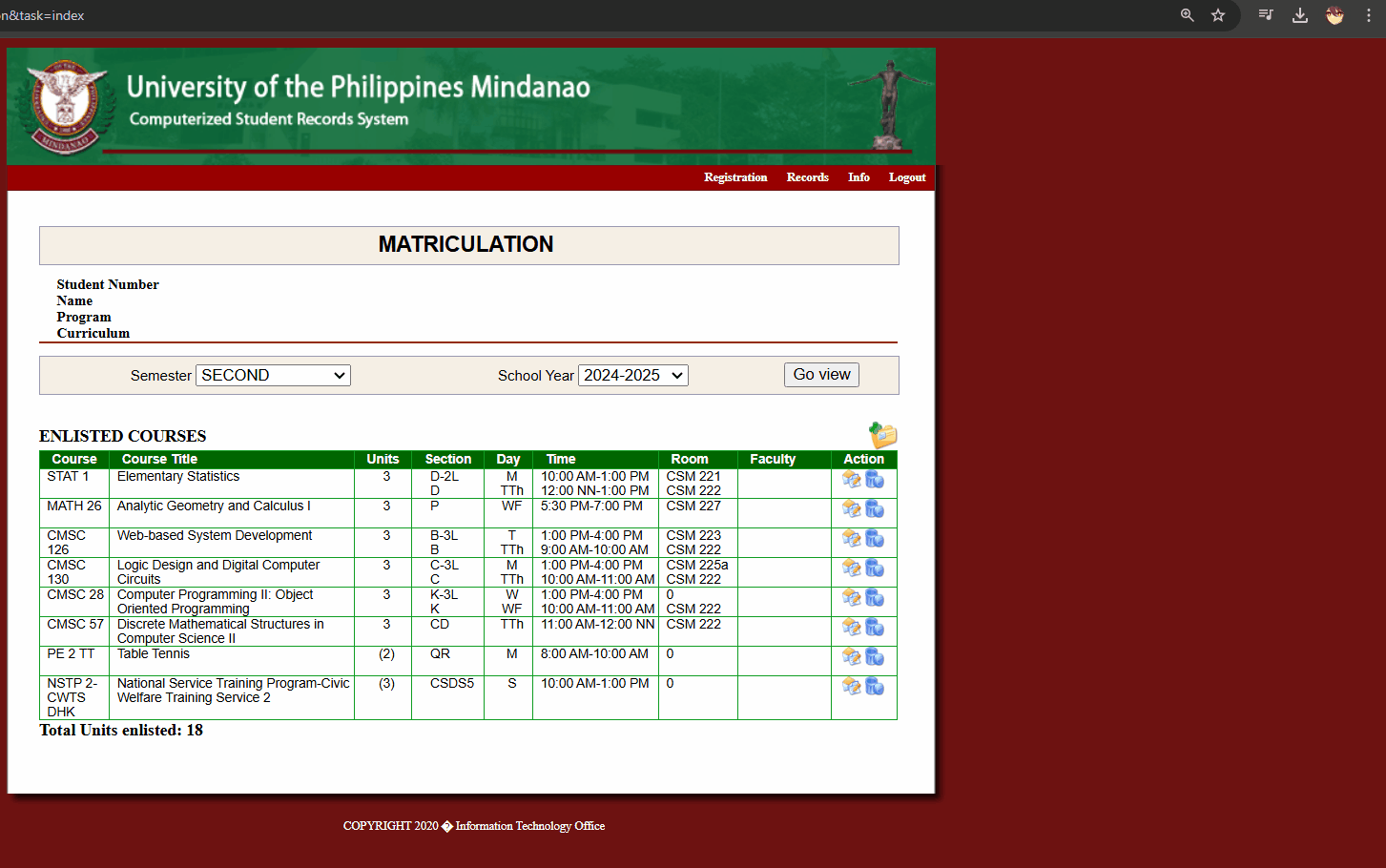
Task: Open the edit icon for CMSC 130
Action: pos(852,568)
